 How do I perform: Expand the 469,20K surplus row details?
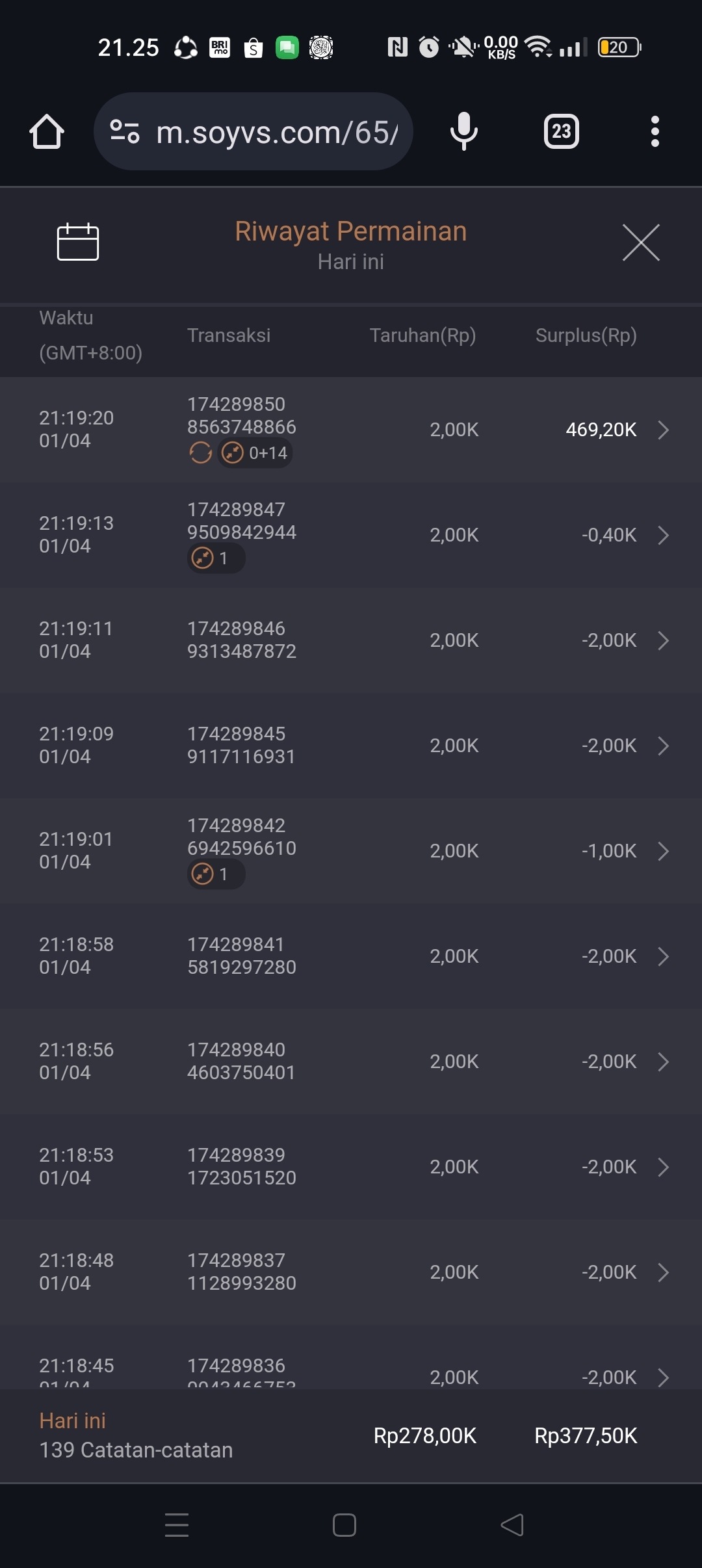pyautogui.click(x=663, y=430)
